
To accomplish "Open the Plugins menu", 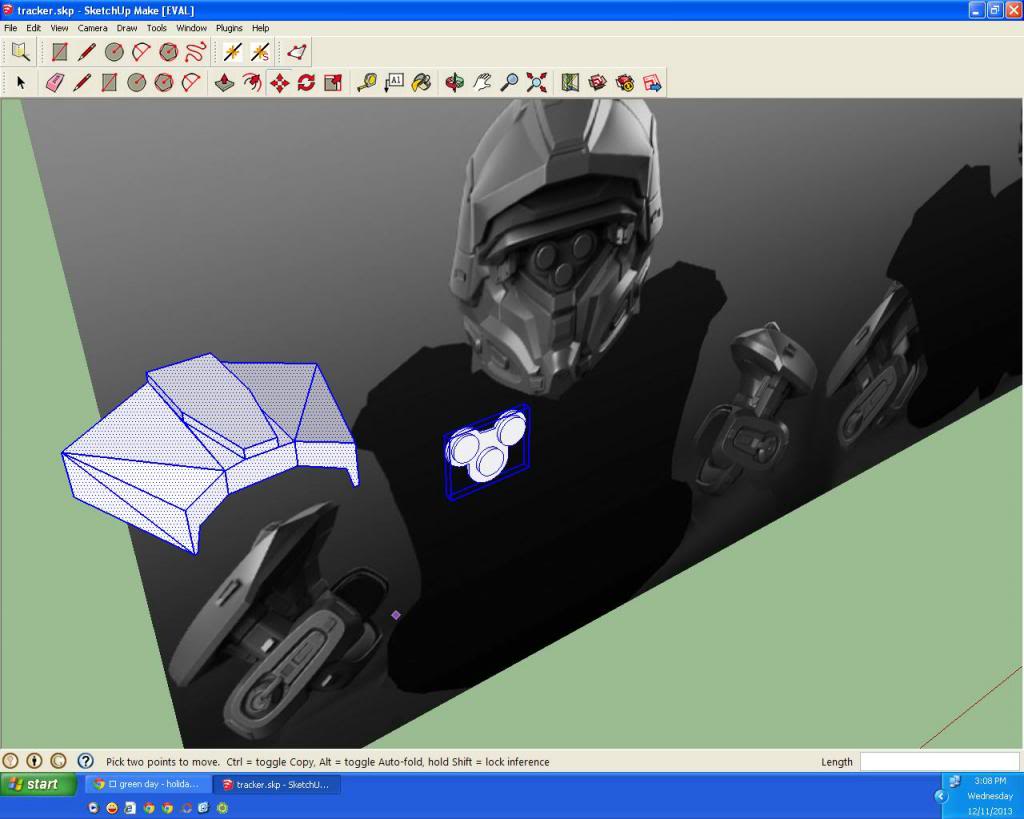I will click(229, 28).
